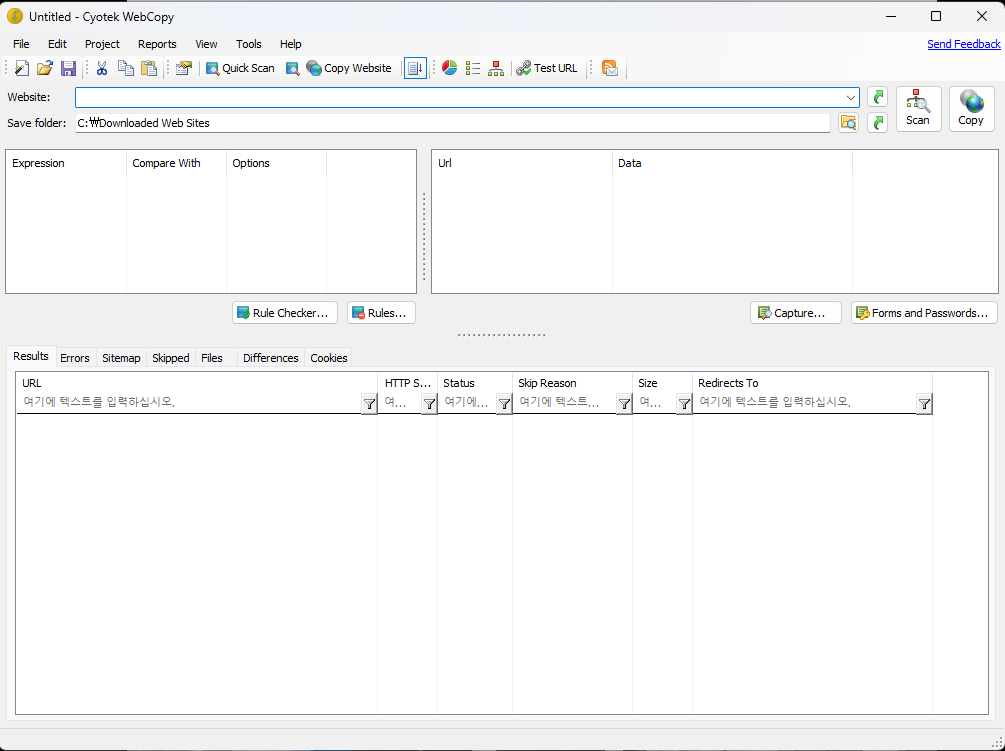
Task: Open Forms and Passwords dialog
Action: (924, 313)
